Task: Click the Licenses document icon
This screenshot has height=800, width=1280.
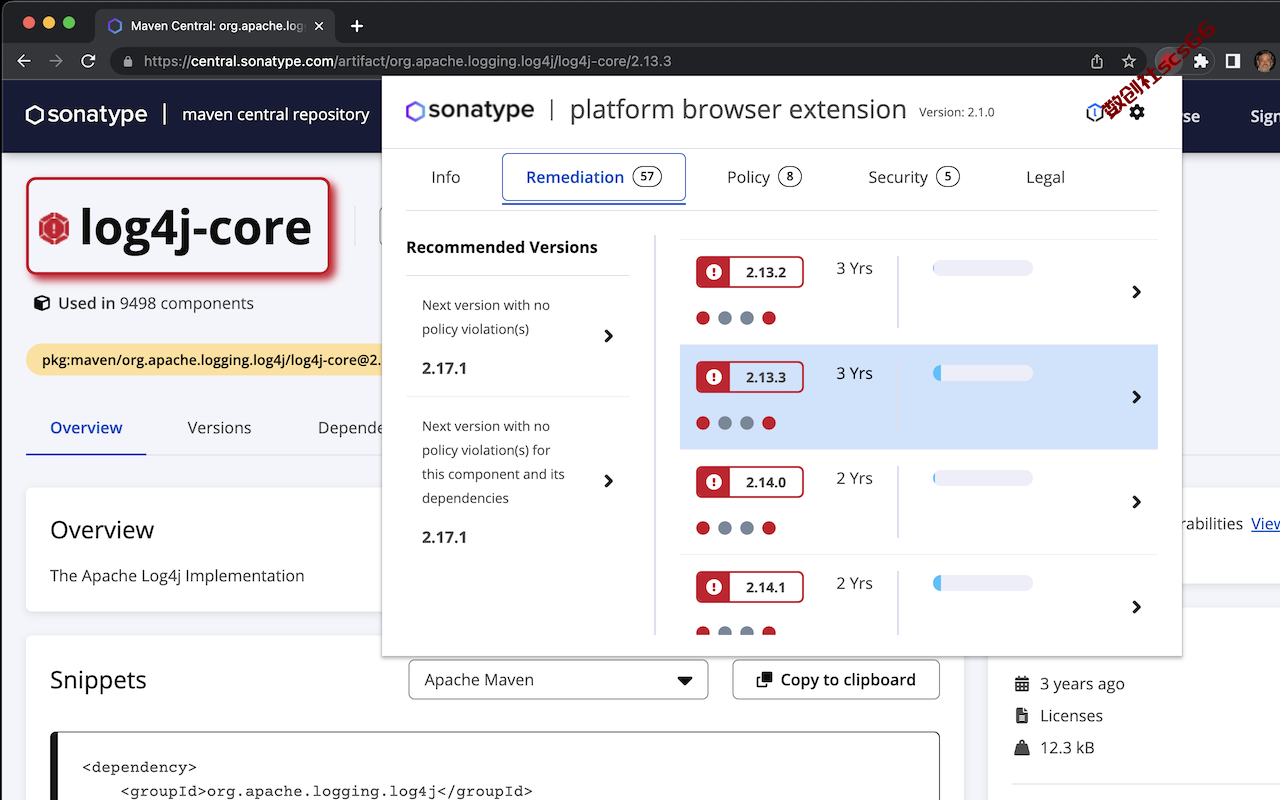Action: [x=1022, y=716]
